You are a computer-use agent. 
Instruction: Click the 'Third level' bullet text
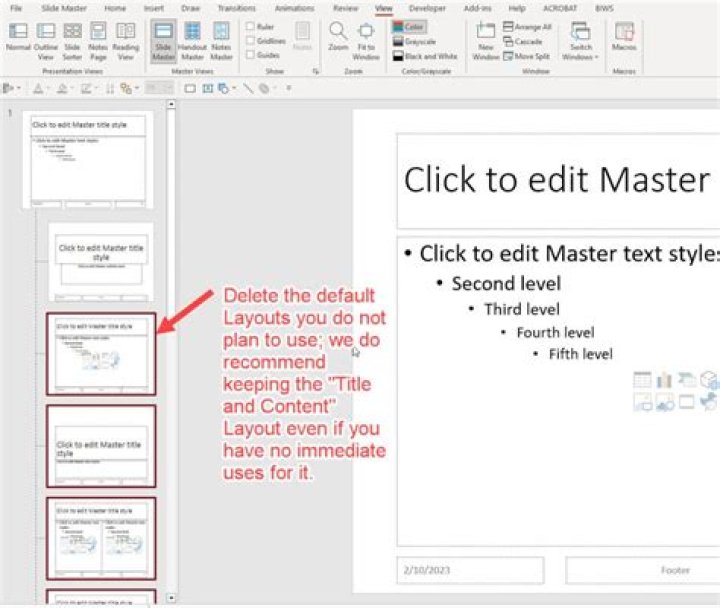tap(522, 310)
